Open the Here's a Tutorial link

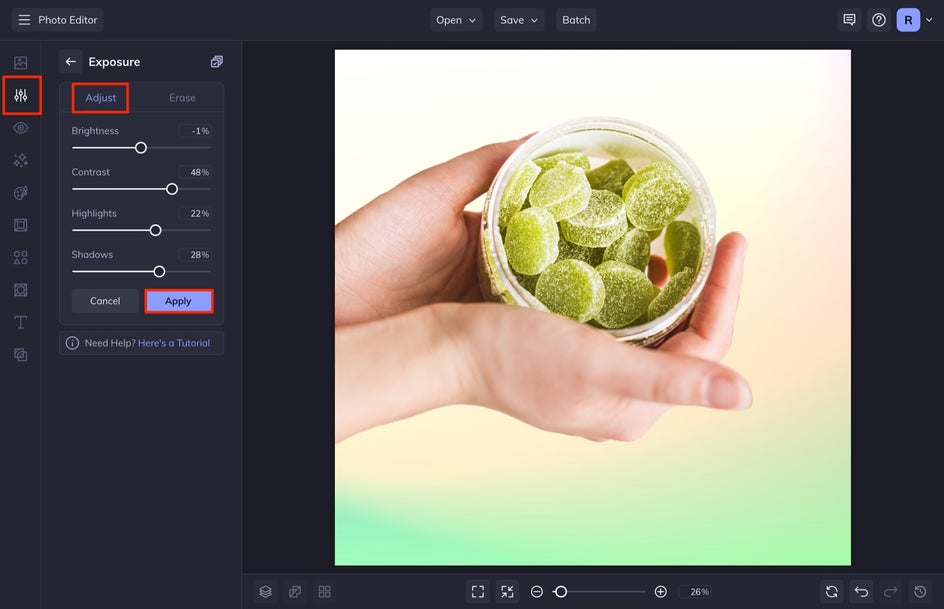pyautogui.click(x=174, y=343)
